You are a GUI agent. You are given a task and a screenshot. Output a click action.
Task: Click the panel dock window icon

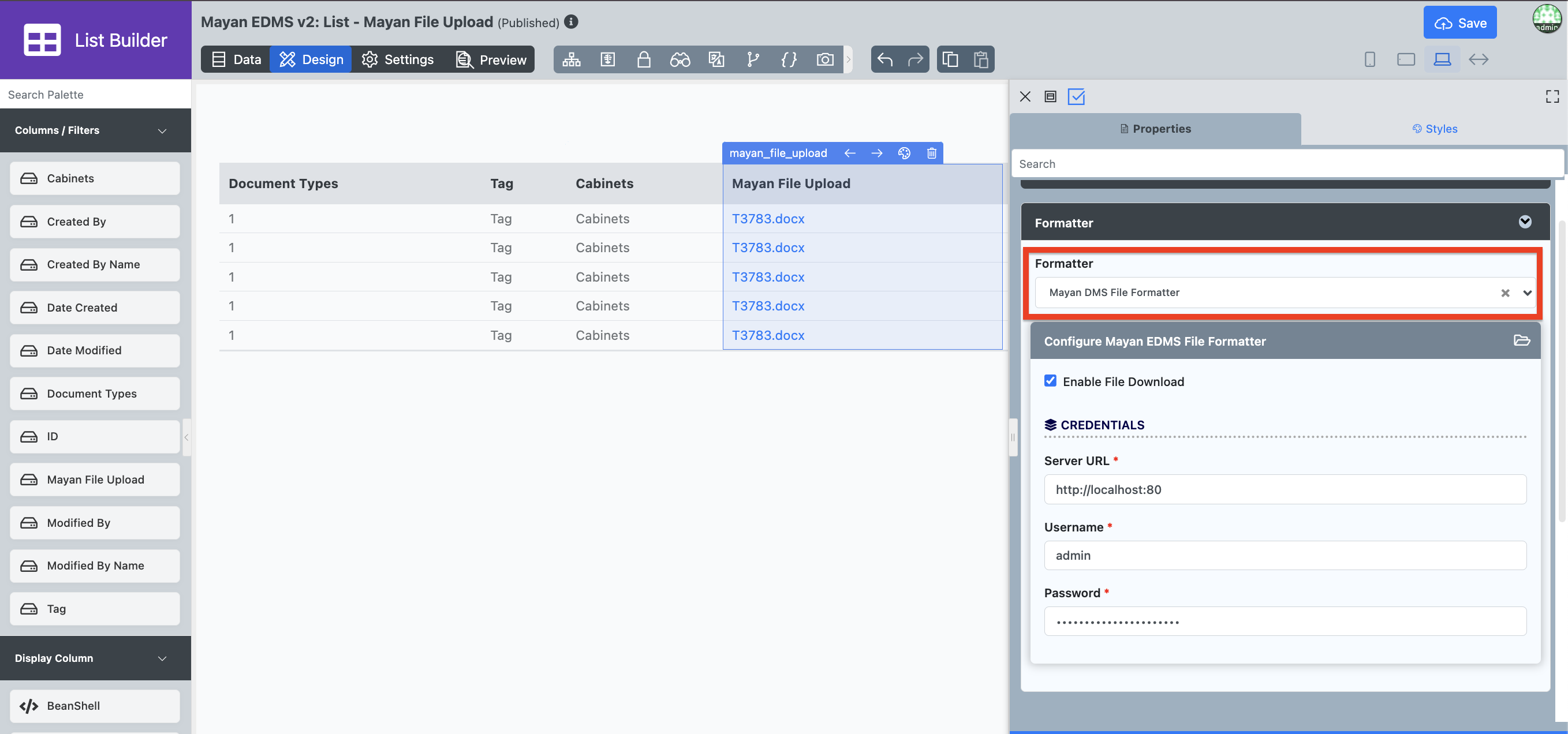point(1050,97)
